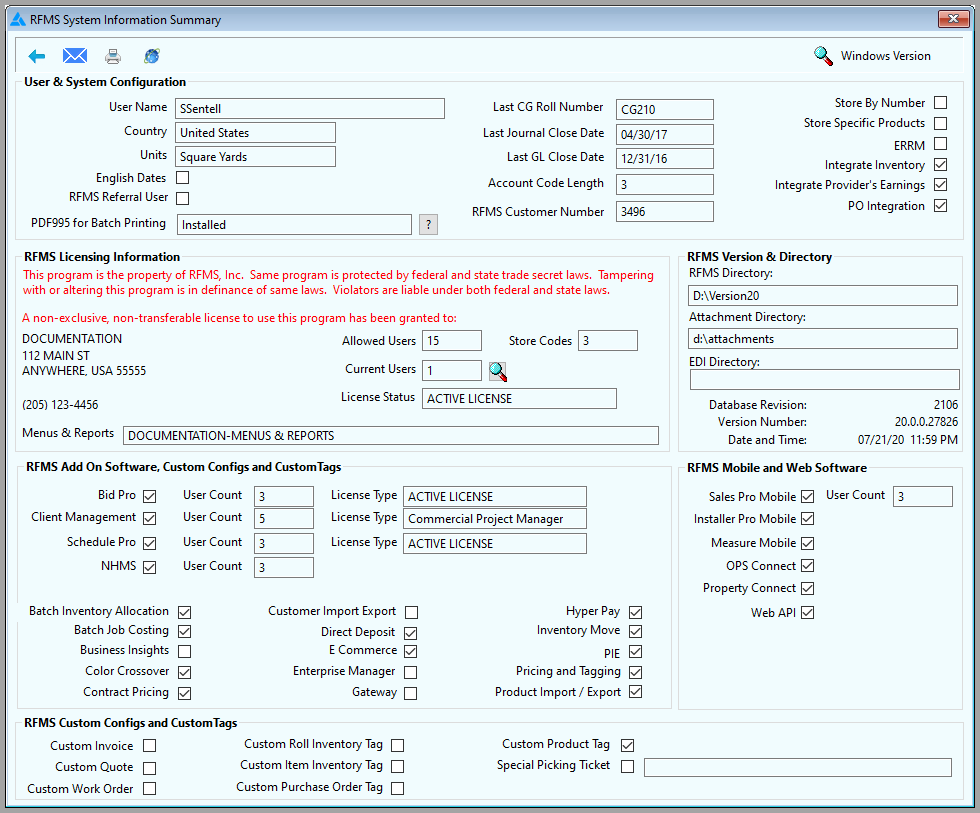
Task: Toggle the English Dates checkbox
Action: point(182,177)
